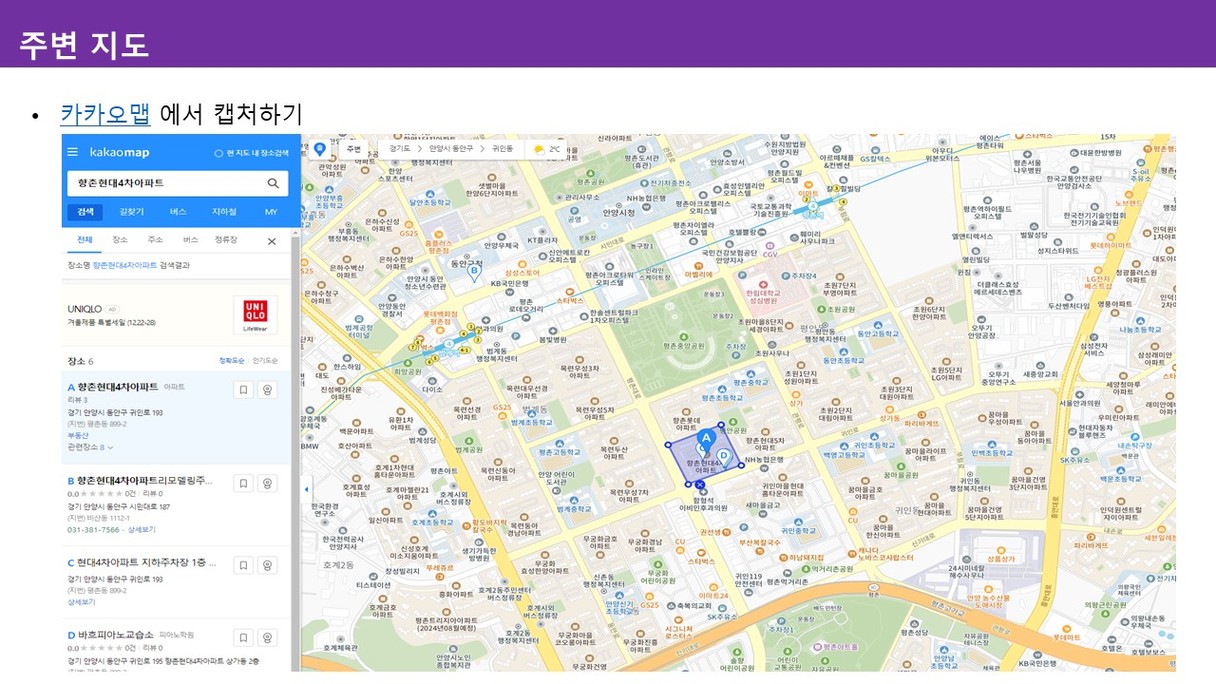Open 상세보기 for result C

point(81,602)
